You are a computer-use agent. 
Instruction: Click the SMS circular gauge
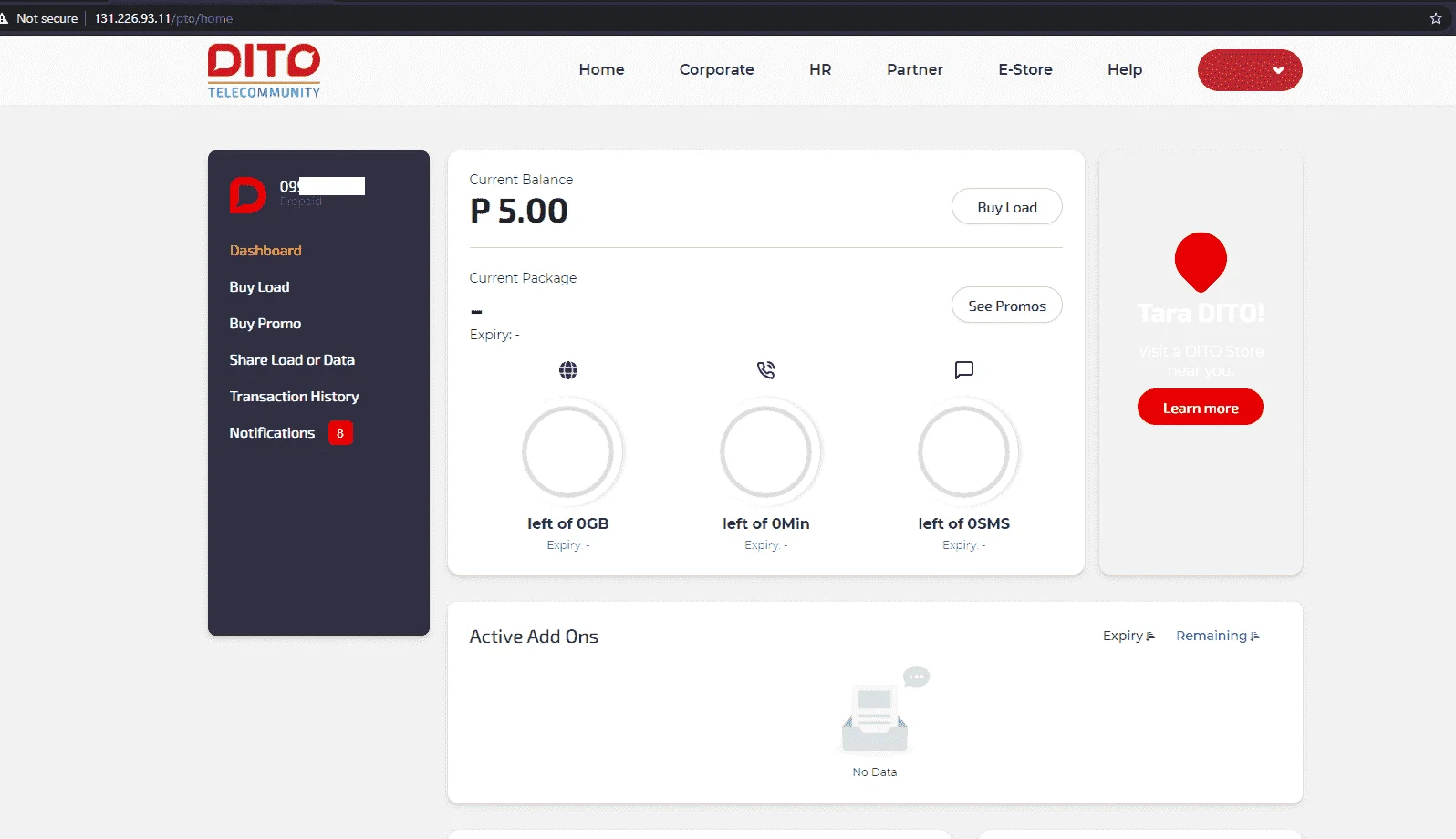[964, 451]
